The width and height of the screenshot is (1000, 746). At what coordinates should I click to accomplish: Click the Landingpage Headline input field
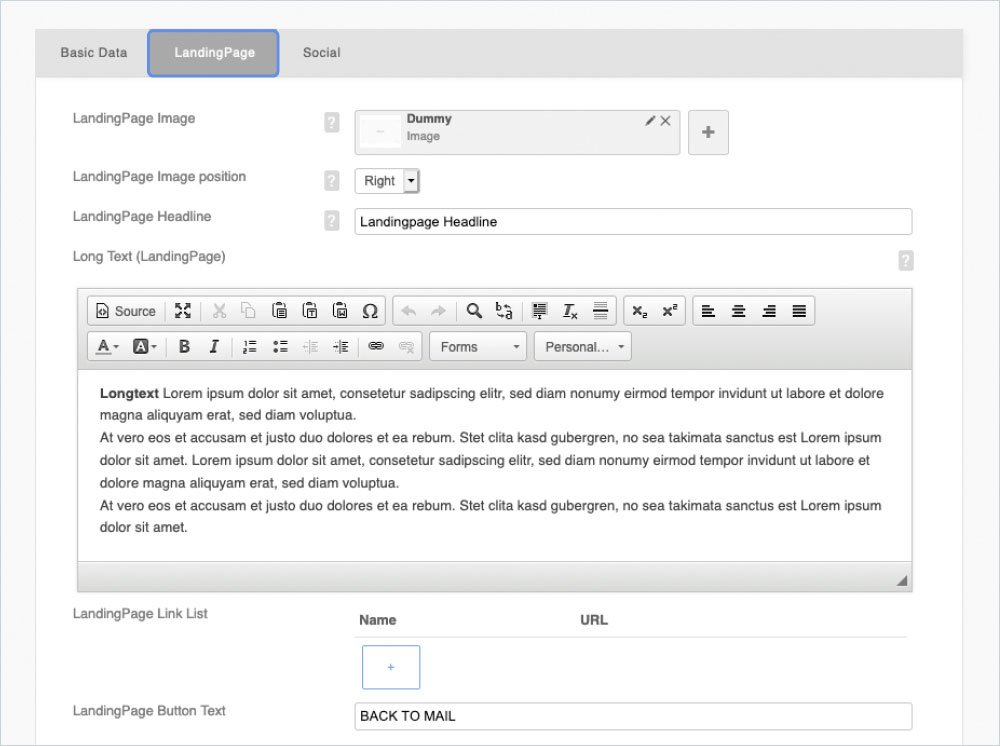633,222
